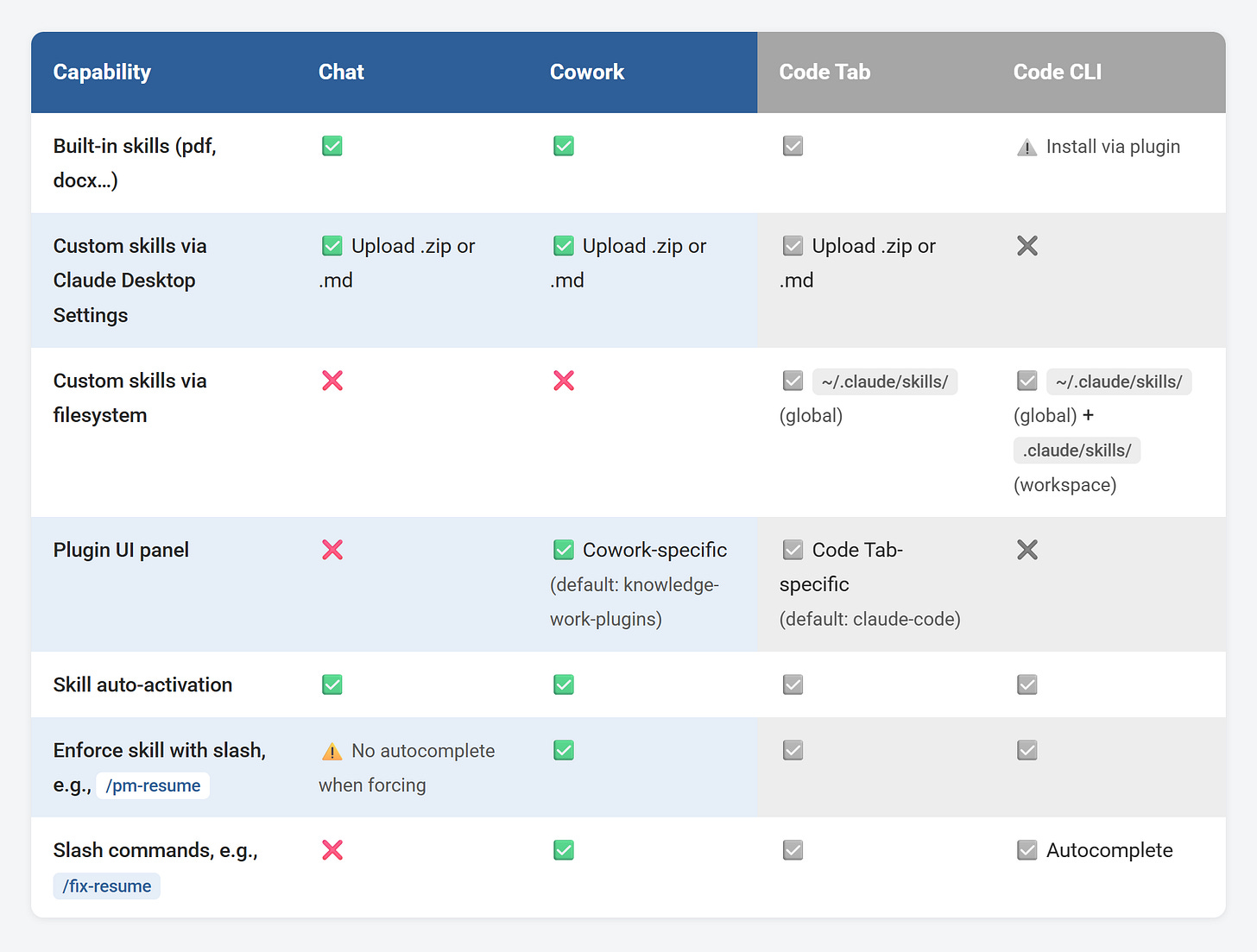This screenshot has width=1257, height=952.
Task: Click the X icon for Plugin UI panel under Code CLI
Action: coord(1026,550)
